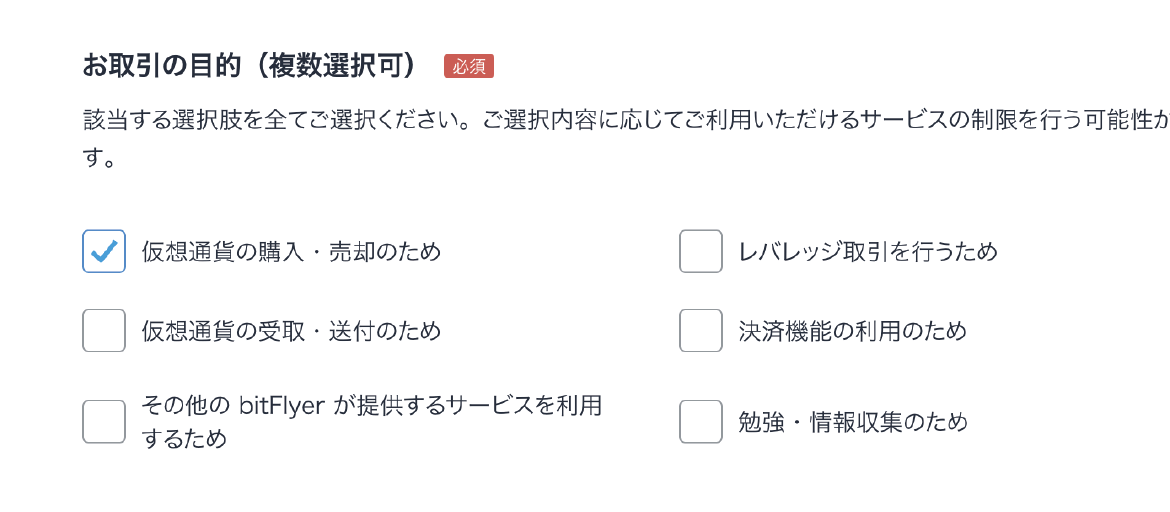Viewport: 1170px width, 512px height.
Task: Click the 仮想通貨の購入・売却のため label text
Action: (291, 252)
